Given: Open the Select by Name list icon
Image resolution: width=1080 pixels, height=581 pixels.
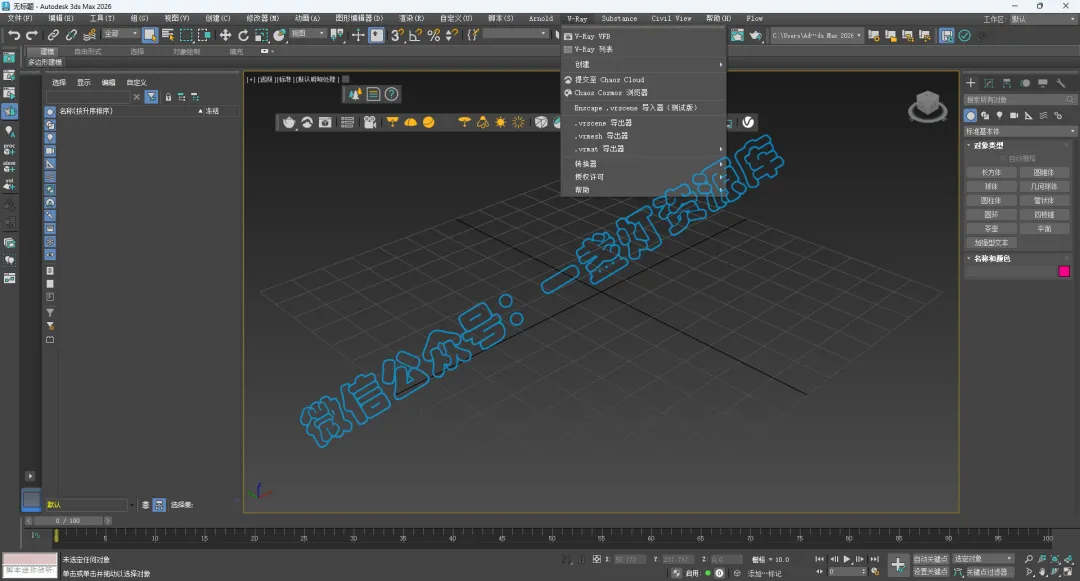Looking at the screenshot, I should (167, 35).
